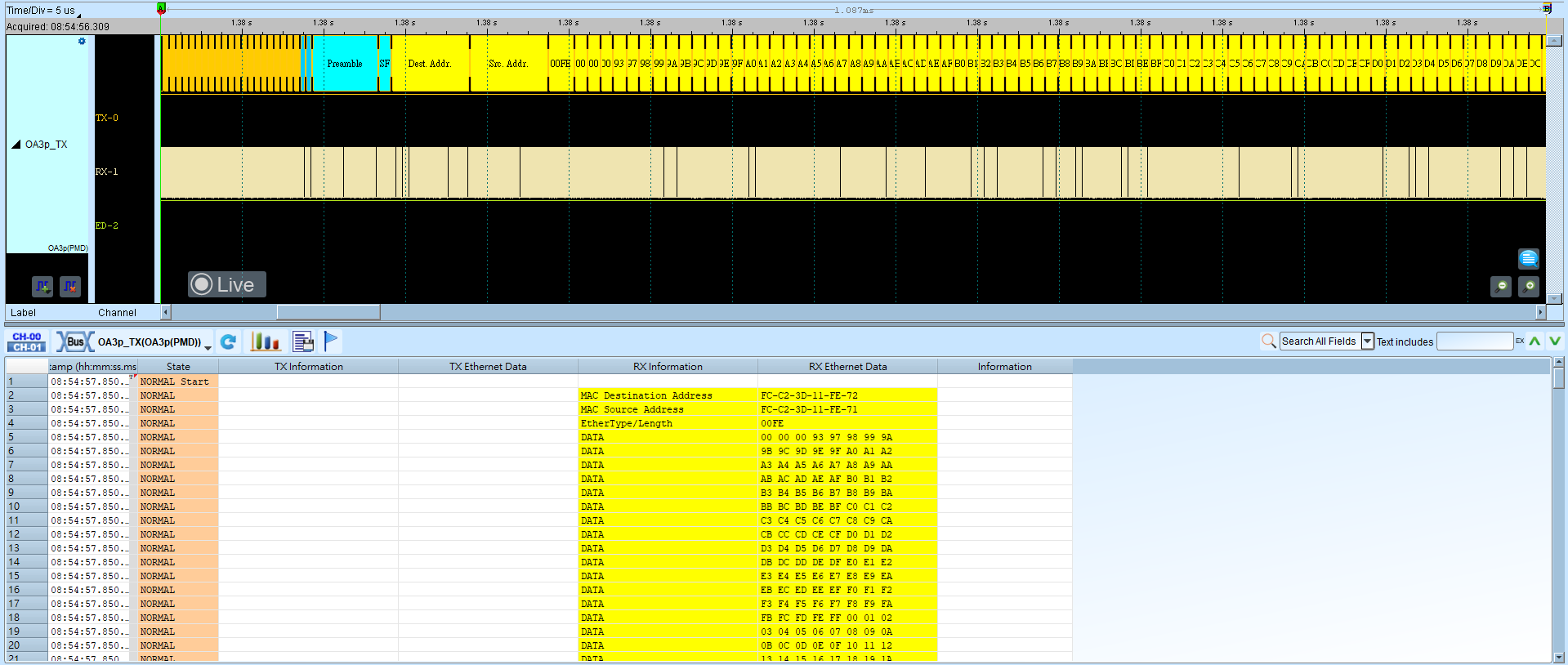Click the zoom out magnifier on the waveform

point(1501,286)
